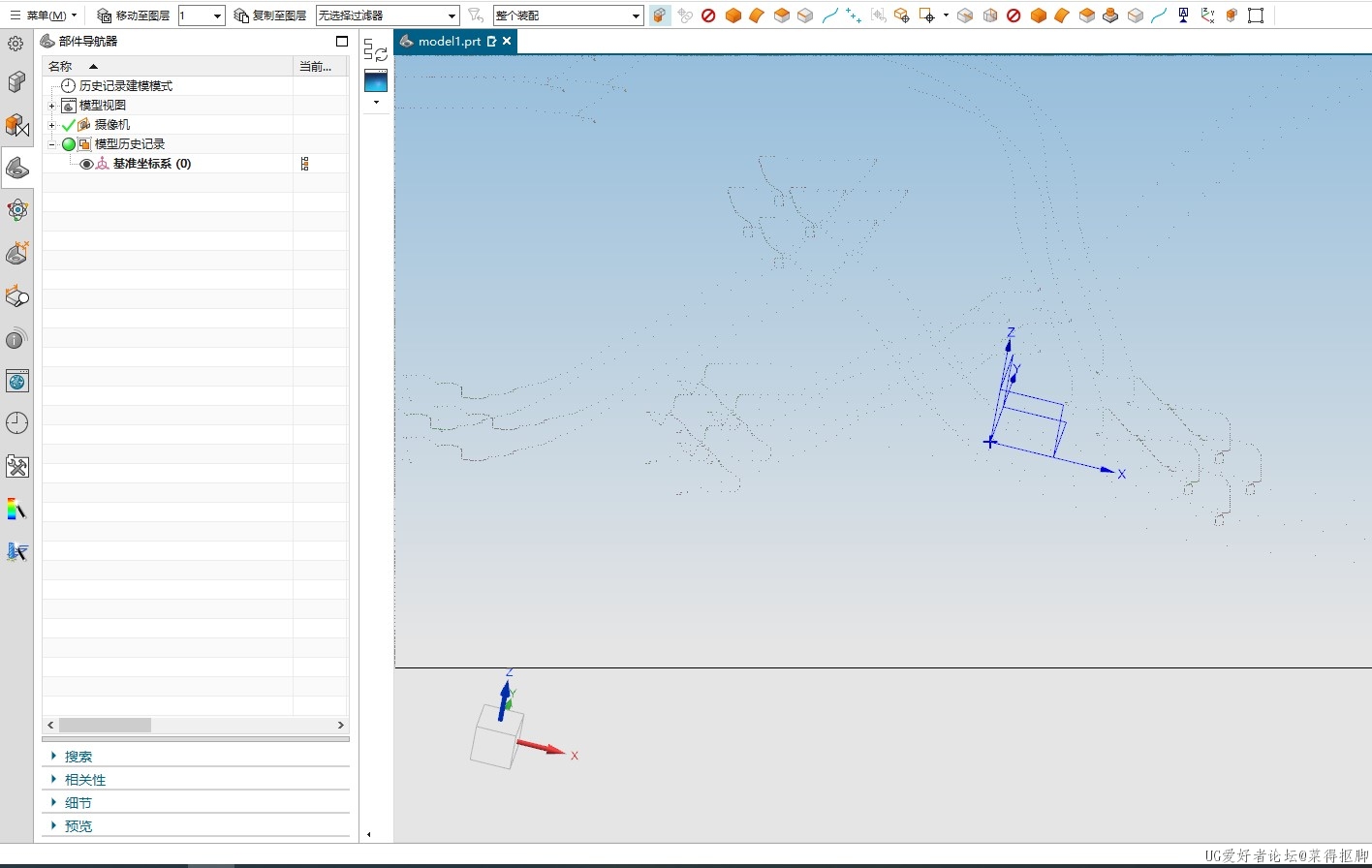Screen dimensions: 1372x868
Task: Click the small orange component cube icon
Action: coord(1232,15)
